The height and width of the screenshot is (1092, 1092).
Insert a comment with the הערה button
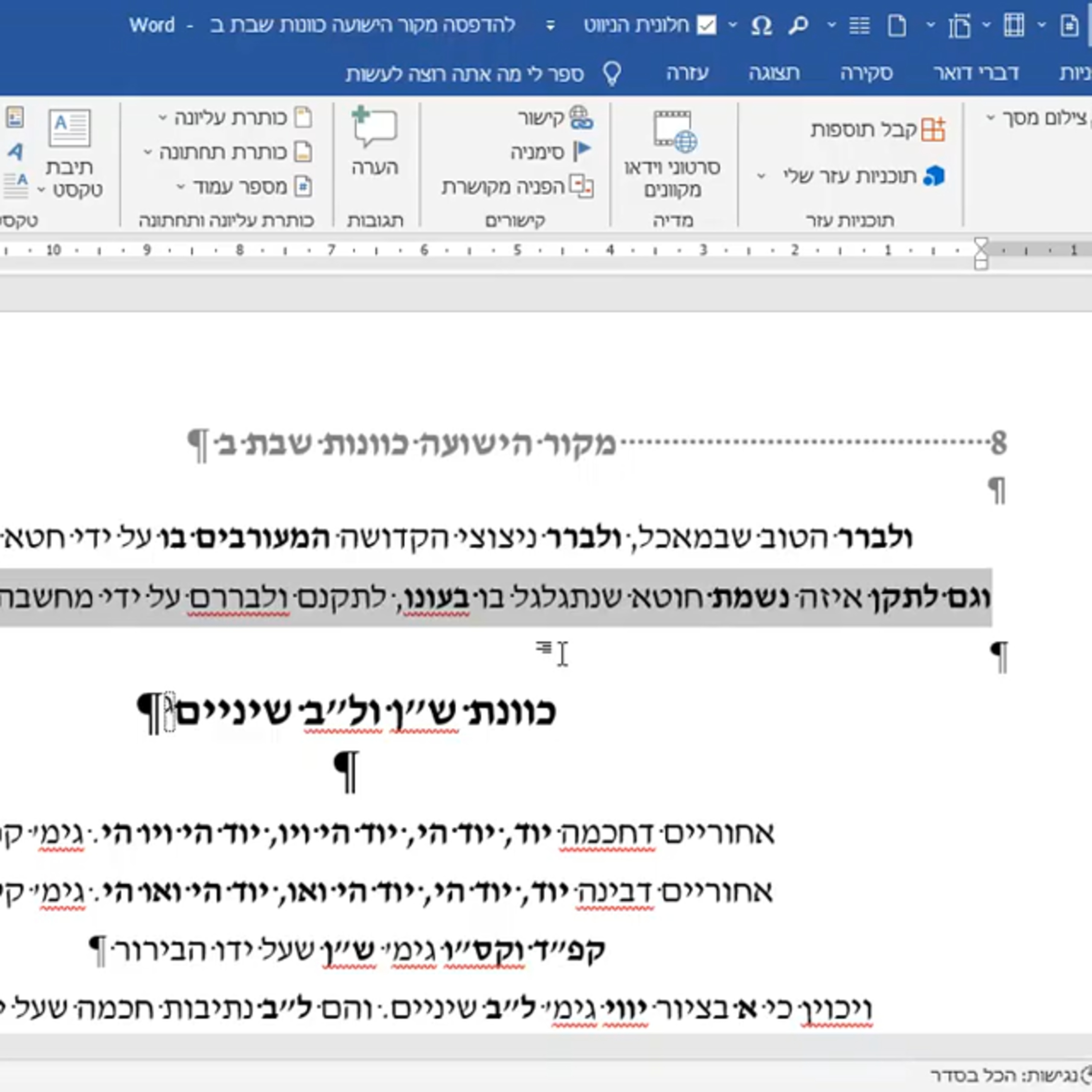point(375,141)
